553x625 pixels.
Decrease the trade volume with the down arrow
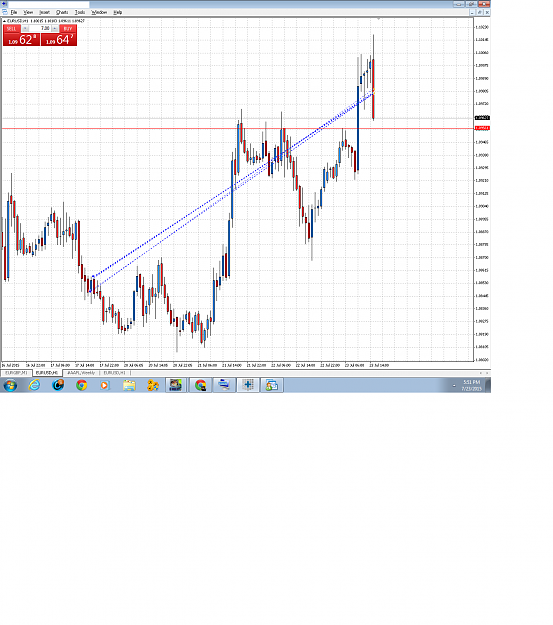pyautogui.click(x=25, y=29)
